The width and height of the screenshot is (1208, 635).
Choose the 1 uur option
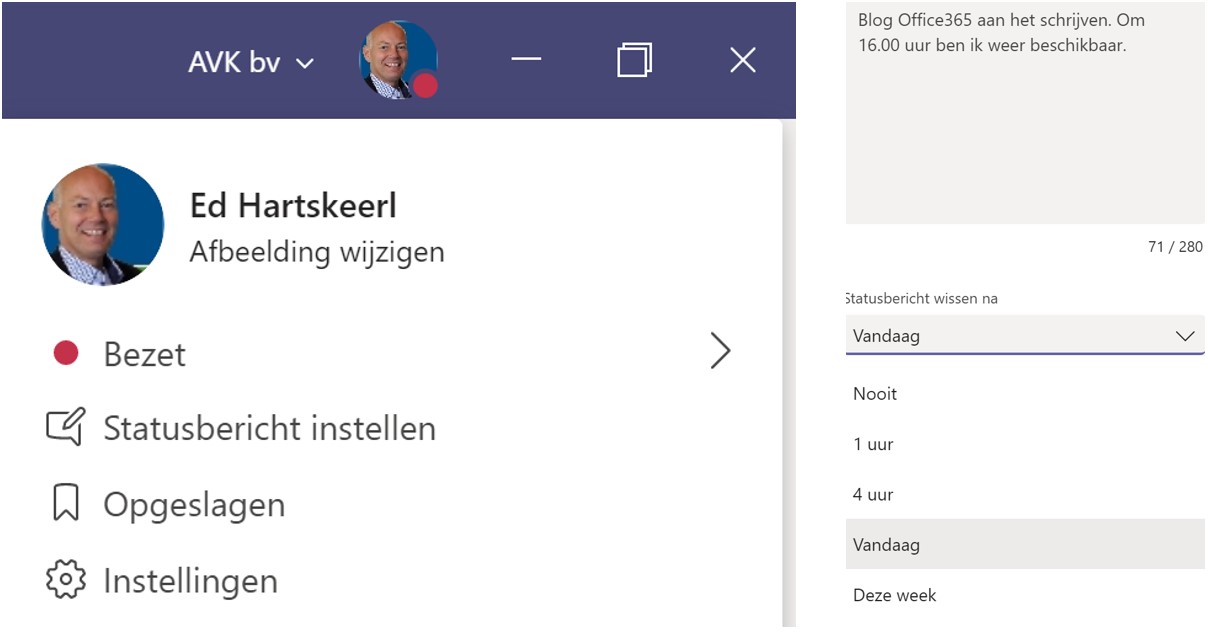coord(873,444)
